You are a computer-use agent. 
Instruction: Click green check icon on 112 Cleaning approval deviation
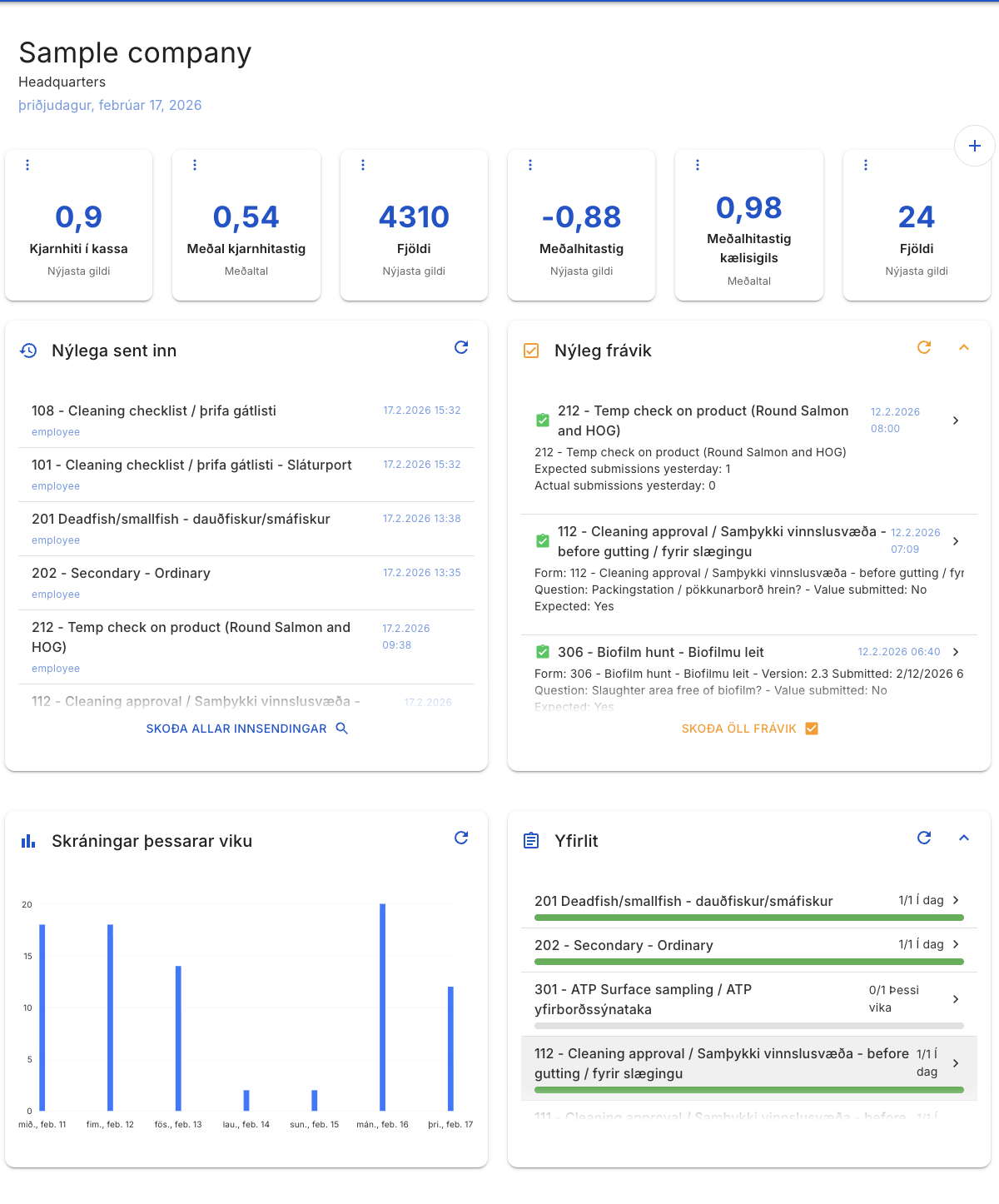543,541
